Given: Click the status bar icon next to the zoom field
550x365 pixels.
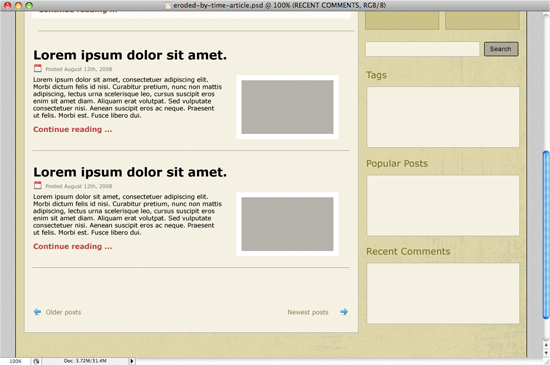Looking at the screenshot, I should click(36, 361).
